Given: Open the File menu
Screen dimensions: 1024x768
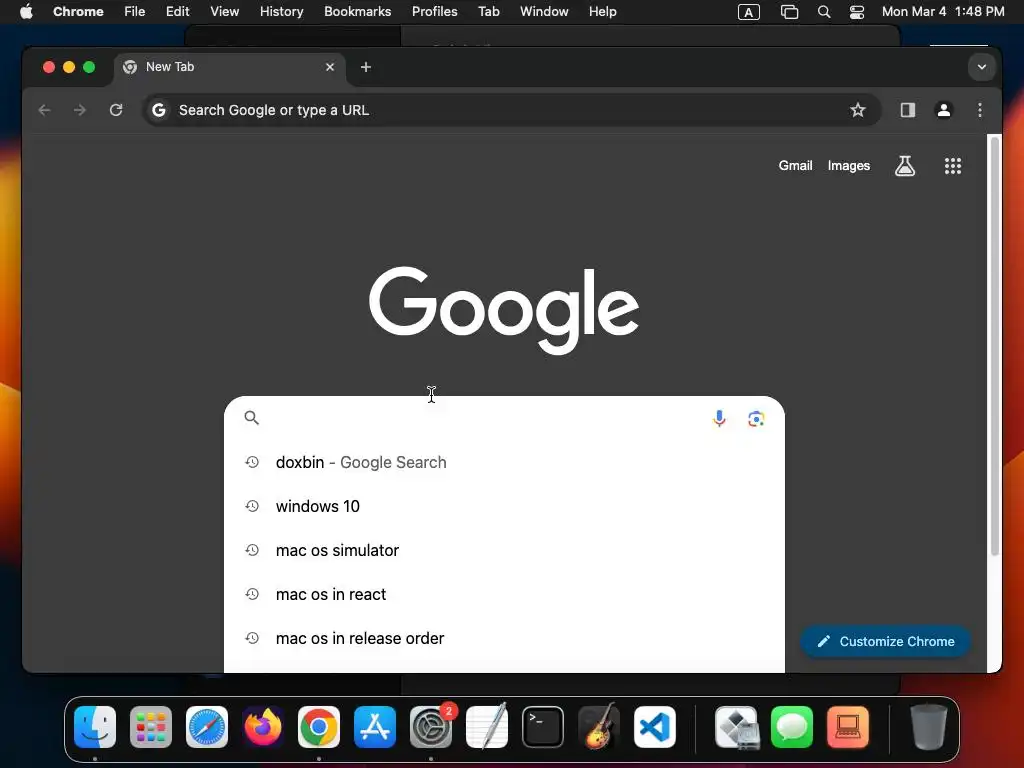Looking at the screenshot, I should [x=135, y=12].
